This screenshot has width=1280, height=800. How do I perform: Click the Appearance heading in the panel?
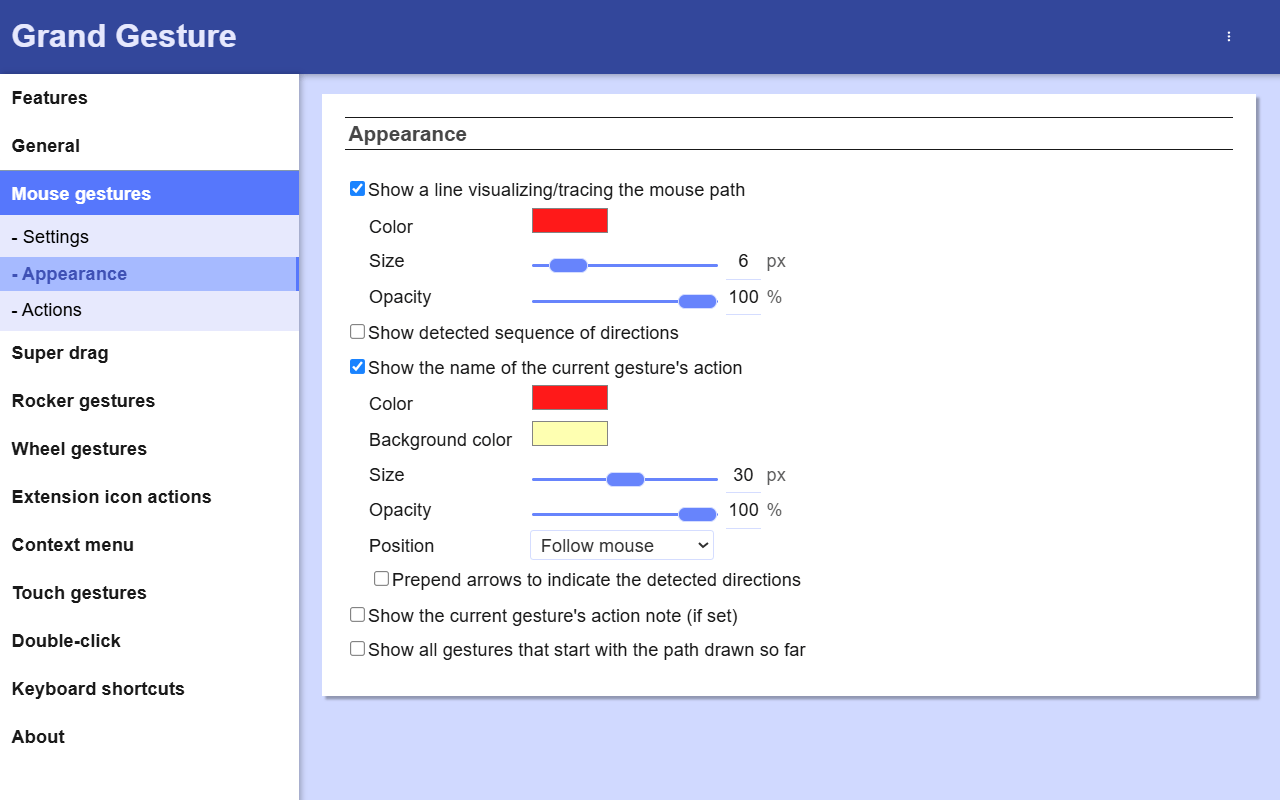407,134
